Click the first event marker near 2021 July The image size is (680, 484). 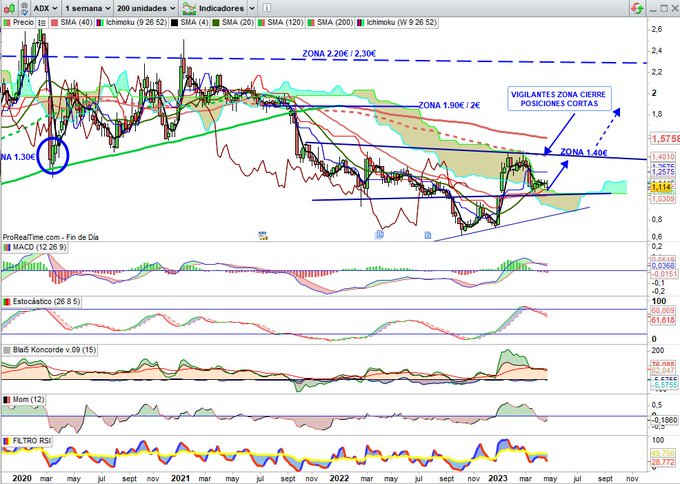point(262,235)
